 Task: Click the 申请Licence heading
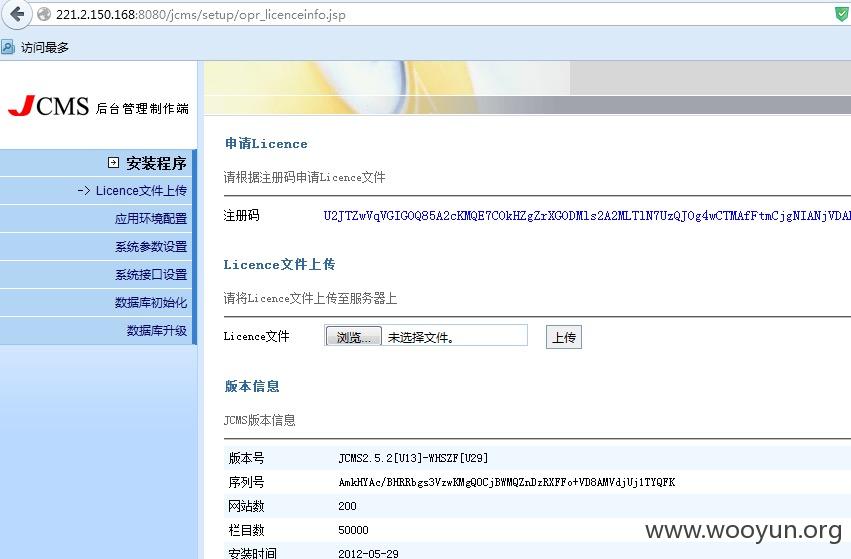tap(266, 144)
